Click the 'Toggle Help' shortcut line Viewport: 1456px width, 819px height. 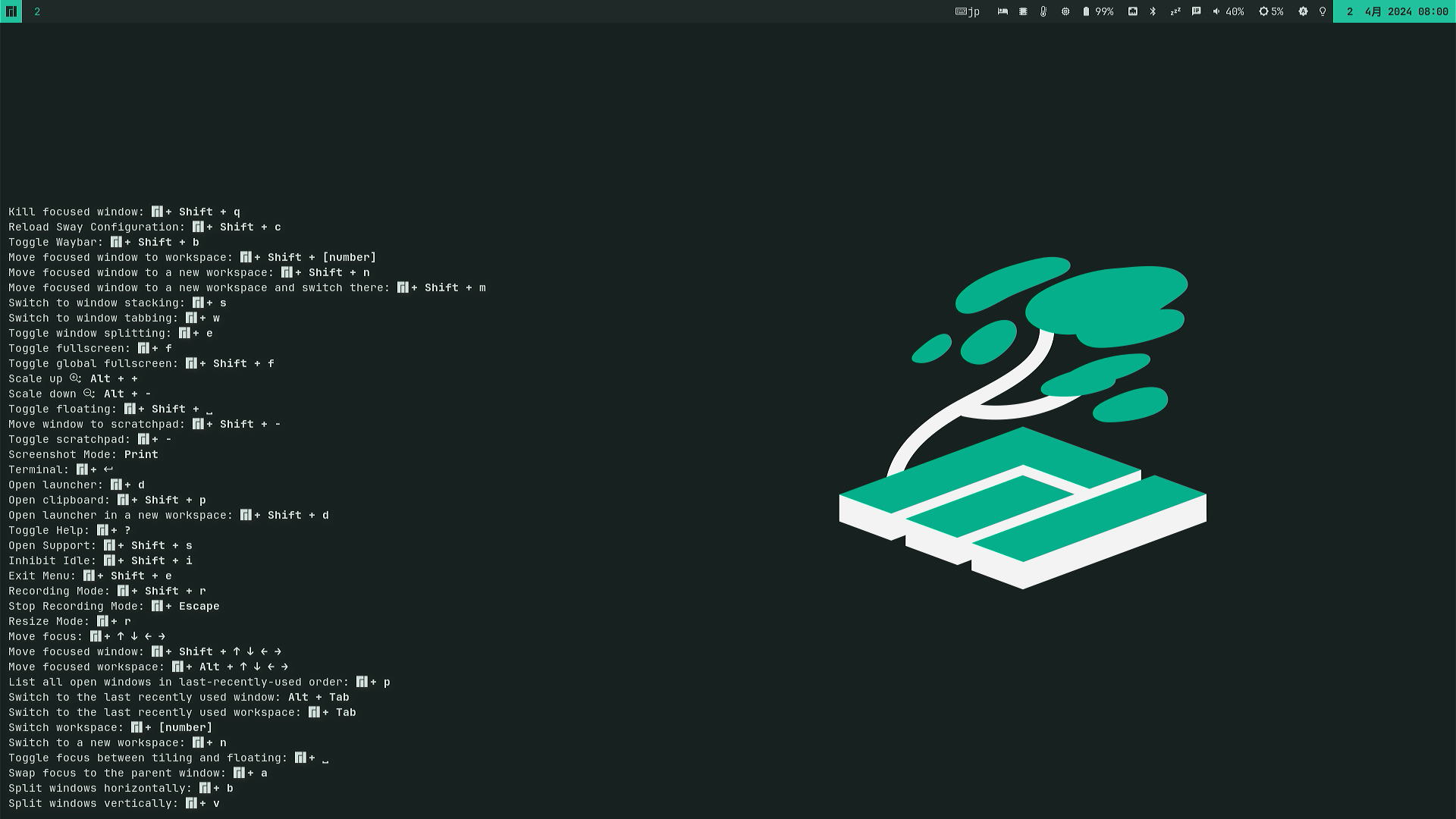[70, 530]
